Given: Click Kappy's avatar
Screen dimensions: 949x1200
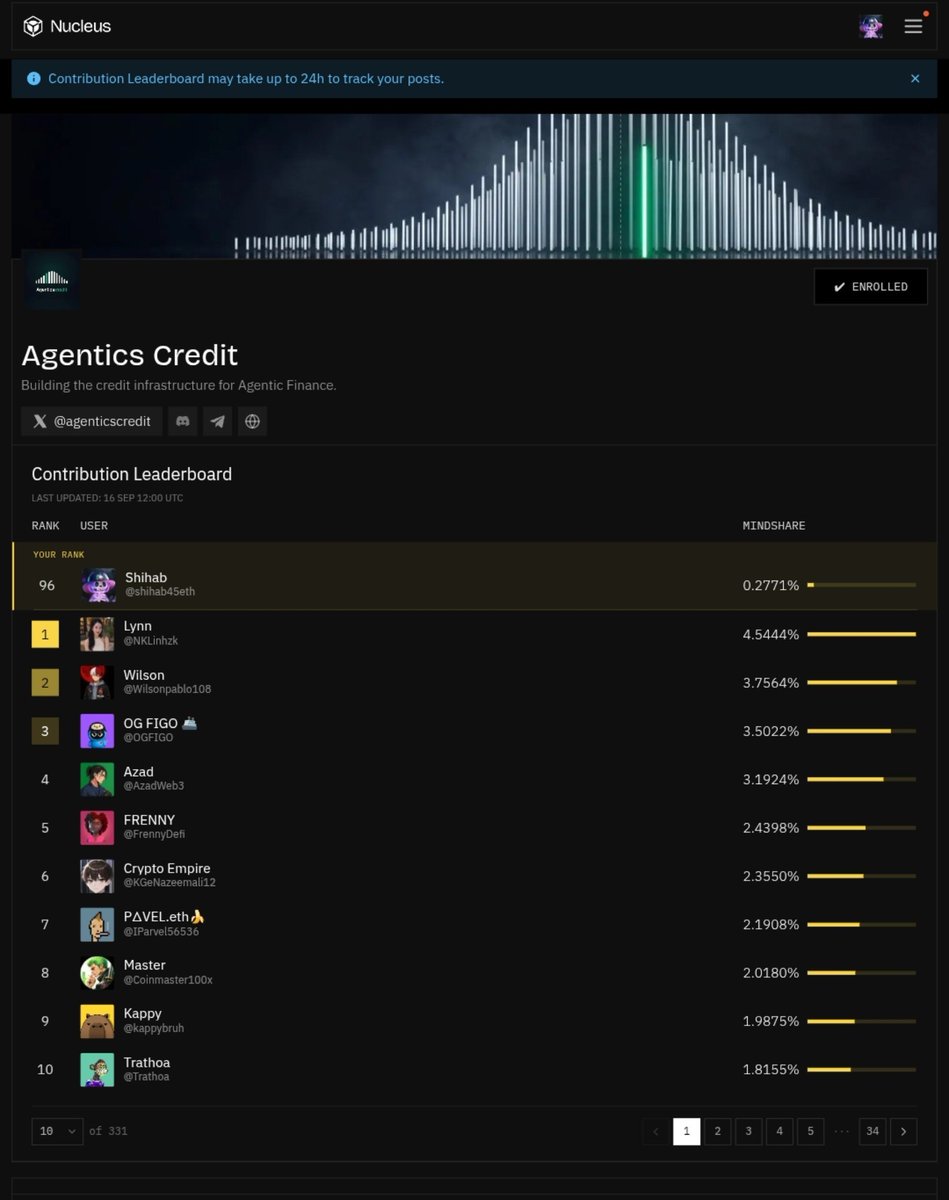Looking at the screenshot, I should click(97, 1021).
